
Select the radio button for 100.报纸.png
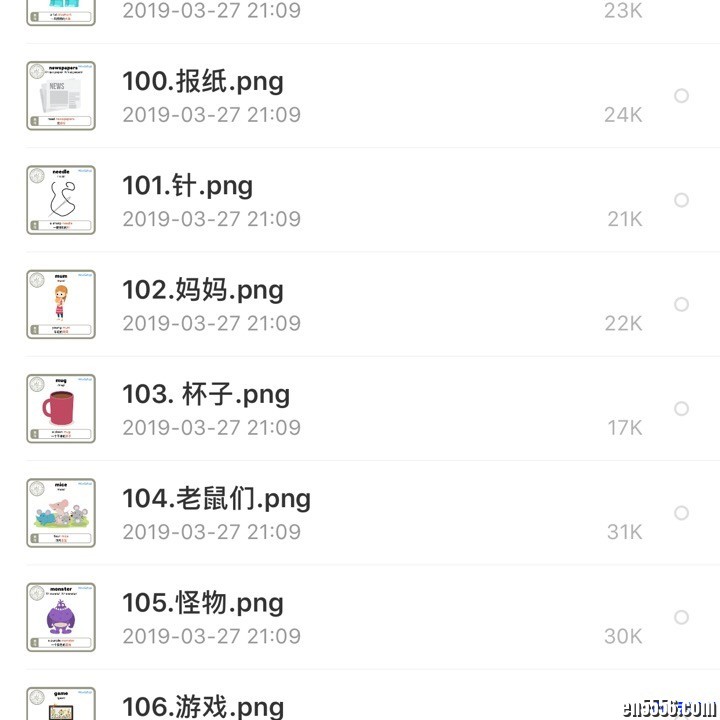[681, 96]
